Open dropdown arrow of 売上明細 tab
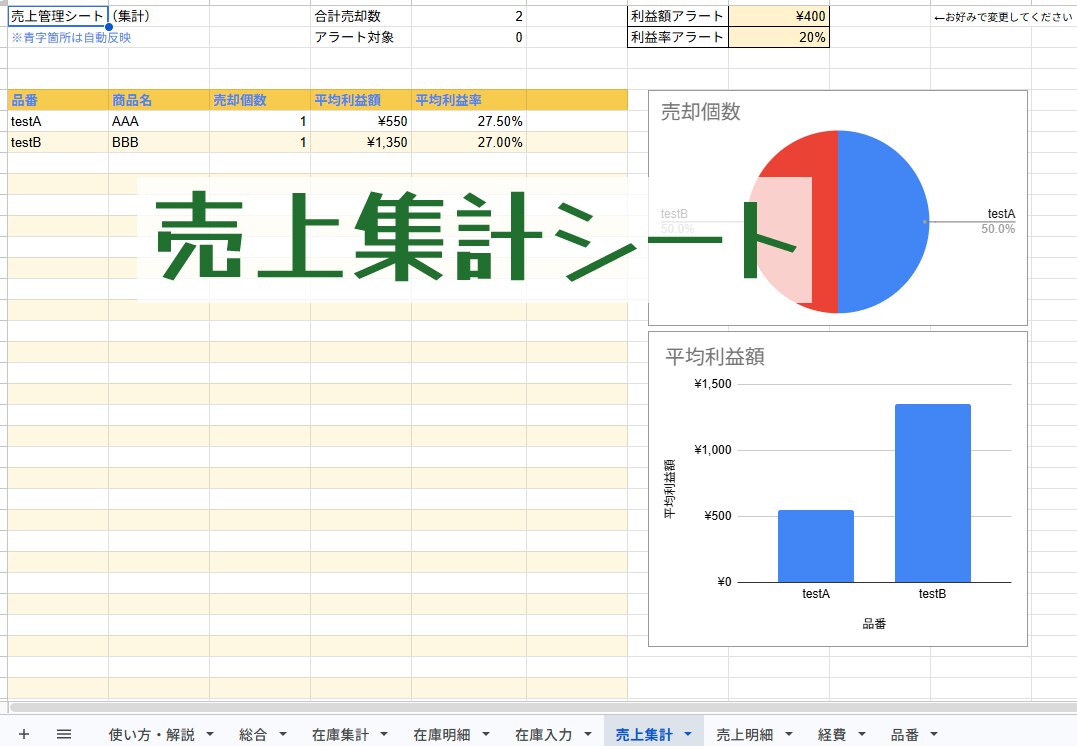The image size is (1077, 746). 789,734
